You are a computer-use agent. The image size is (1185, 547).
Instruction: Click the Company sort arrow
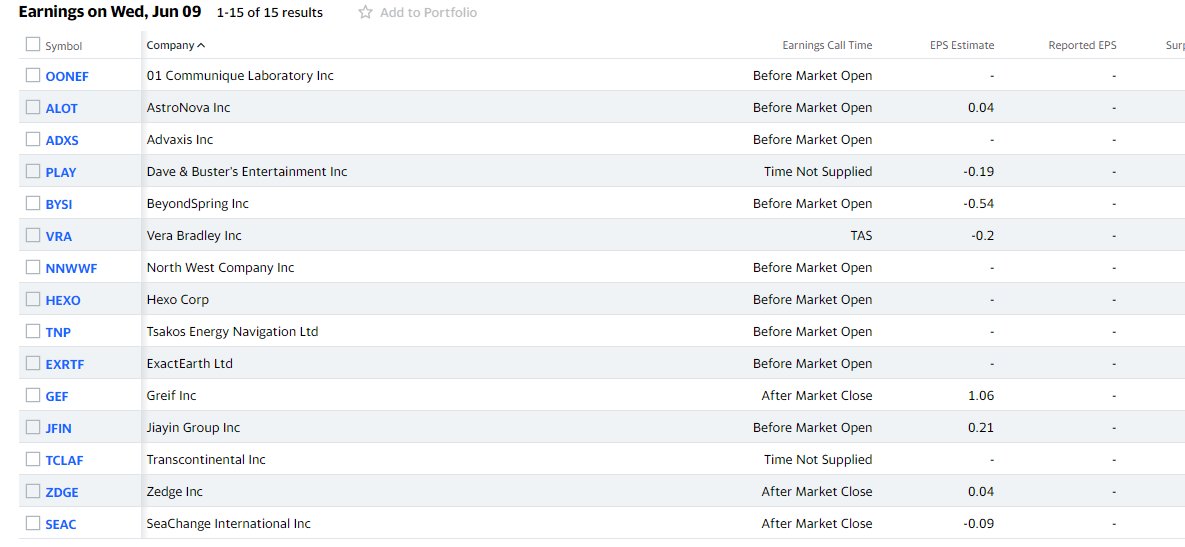coord(201,45)
